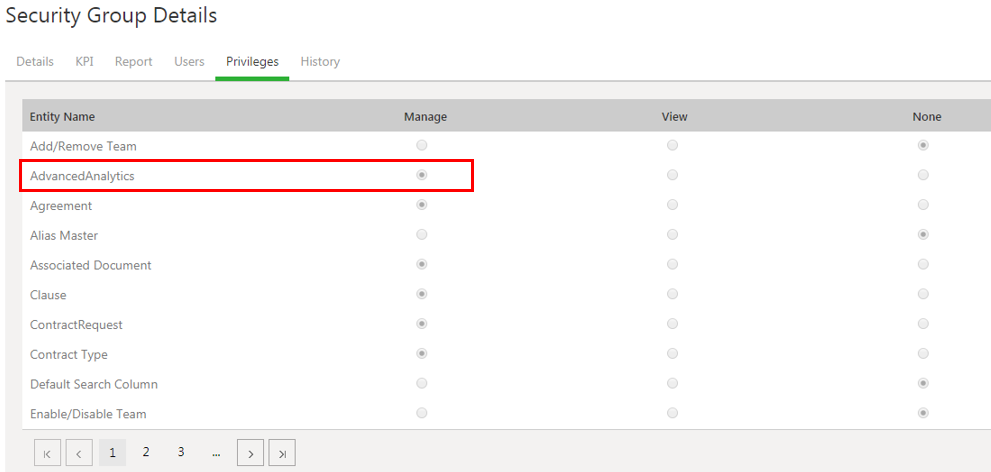This screenshot has width=991, height=472.
Task: Set Alias Master to View
Action: point(672,235)
